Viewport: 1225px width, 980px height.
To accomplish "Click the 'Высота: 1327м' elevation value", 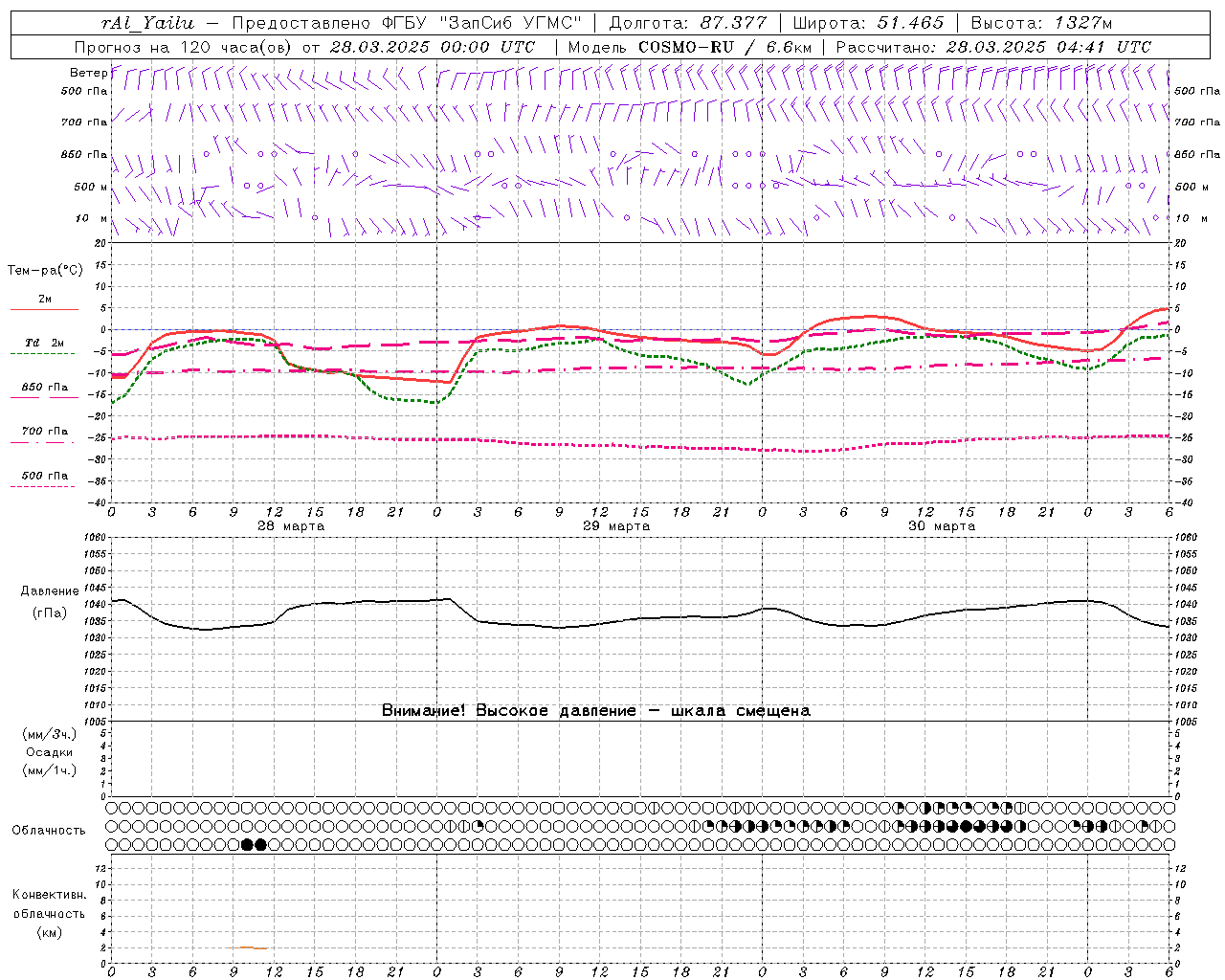I will tap(1041, 23).
